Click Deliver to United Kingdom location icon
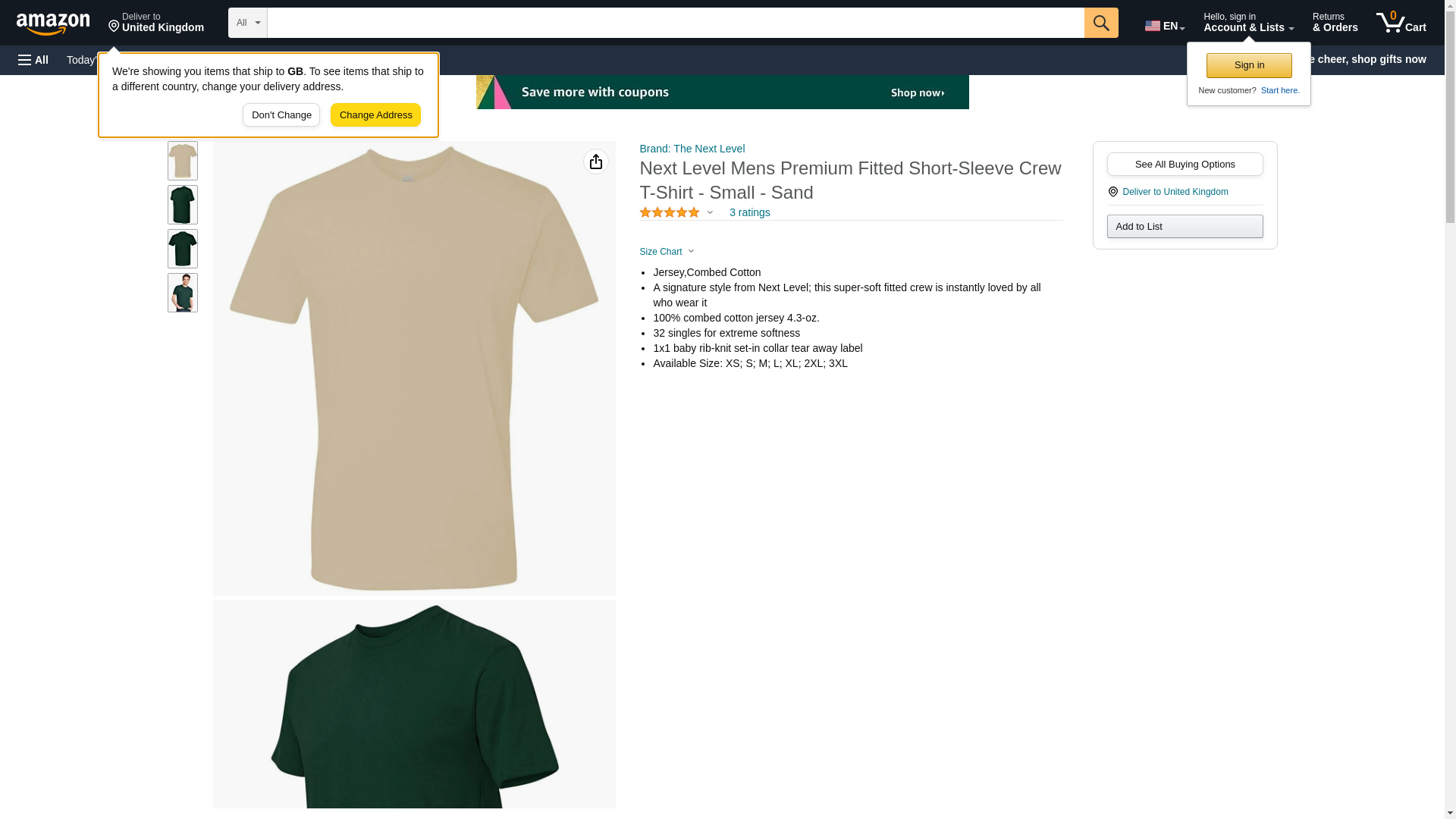This screenshot has width=1456, height=819. [1113, 192]
